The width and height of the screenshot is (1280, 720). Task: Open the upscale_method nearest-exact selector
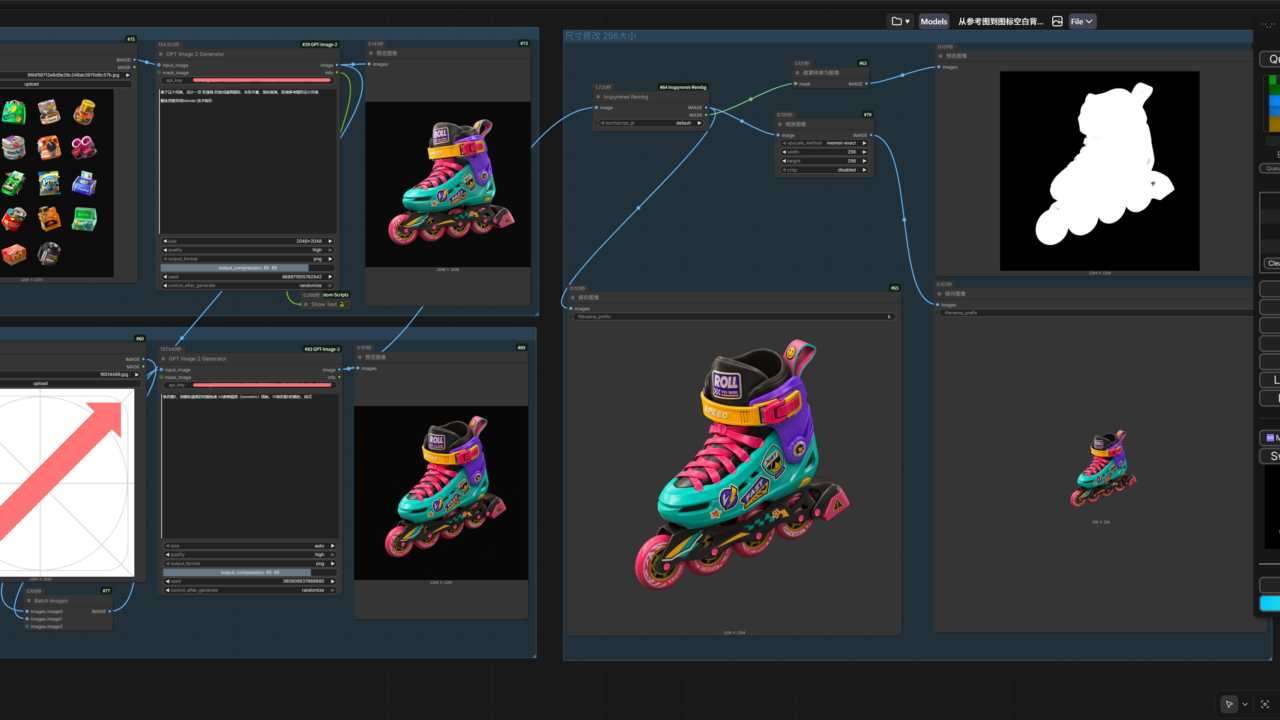pyautogui.click(x=824, y=143)
